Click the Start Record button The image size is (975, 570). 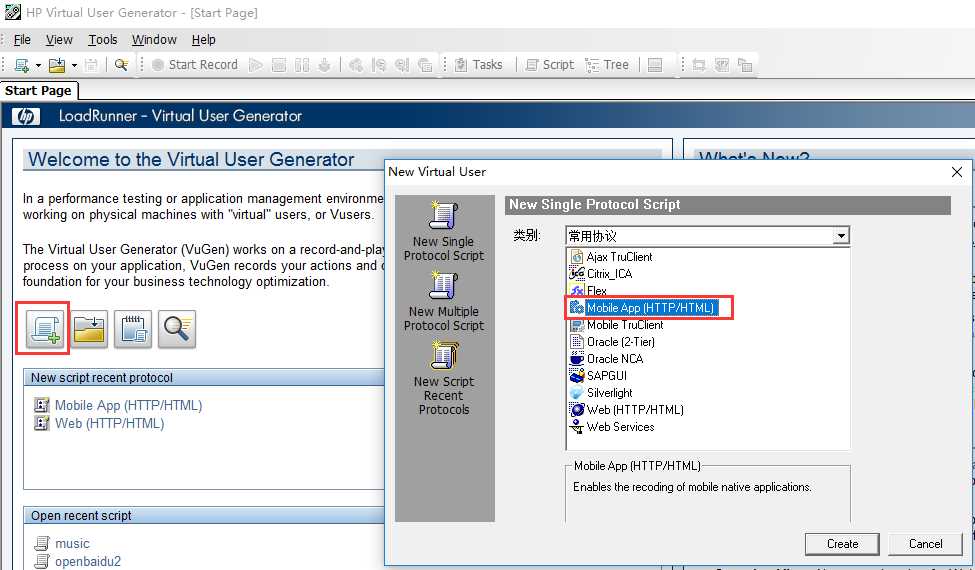click(x=195, y=65)
